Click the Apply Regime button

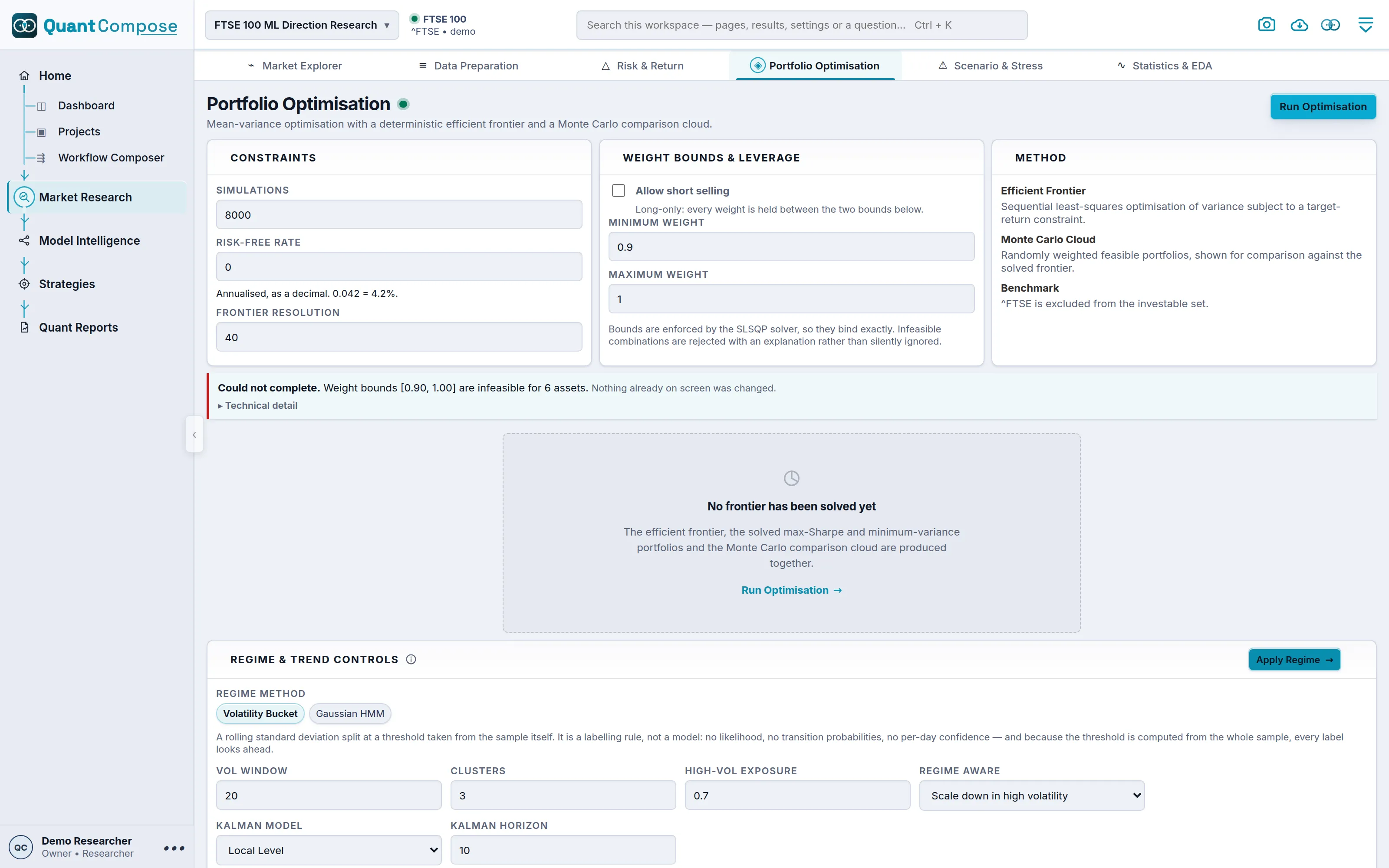(1294, 660)
